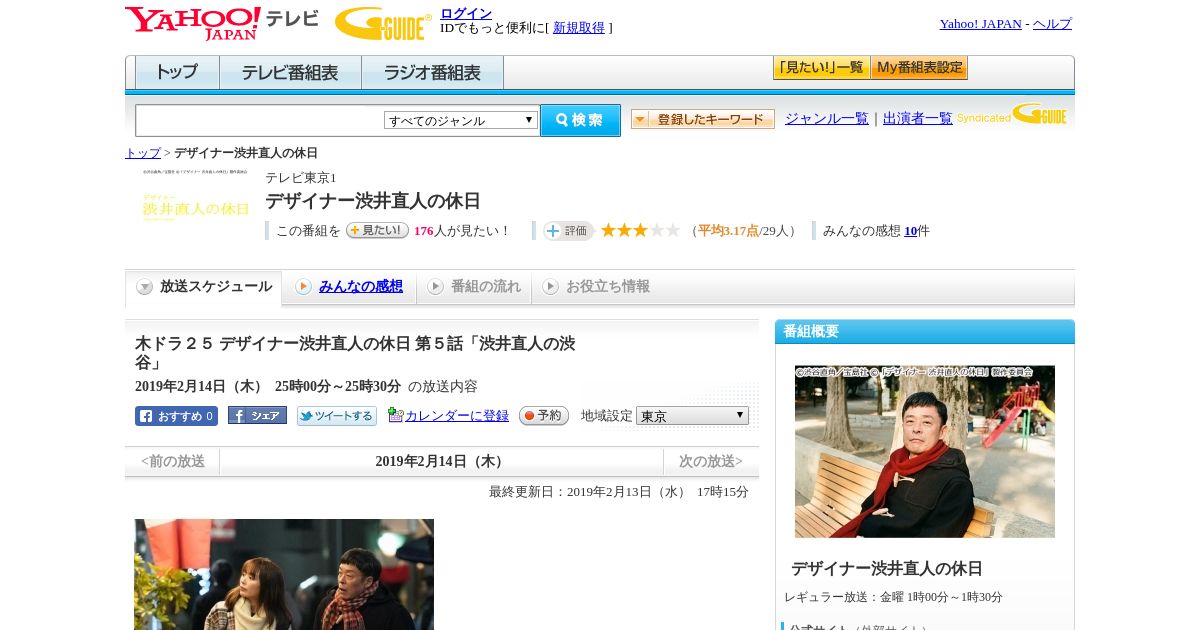Open the 「見たい!」一覧 button
This screenshot has width=1200, height=630.
tap(821, 68)
